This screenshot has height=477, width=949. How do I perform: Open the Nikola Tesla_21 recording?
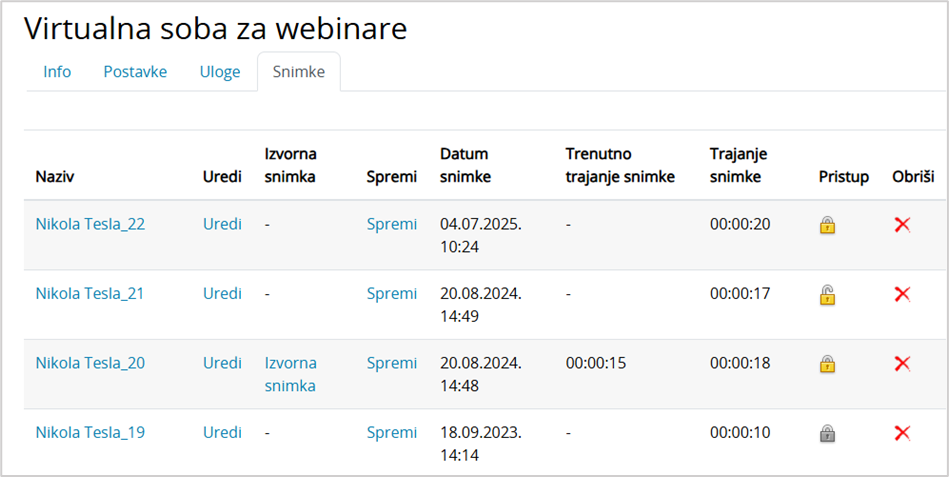90,294
